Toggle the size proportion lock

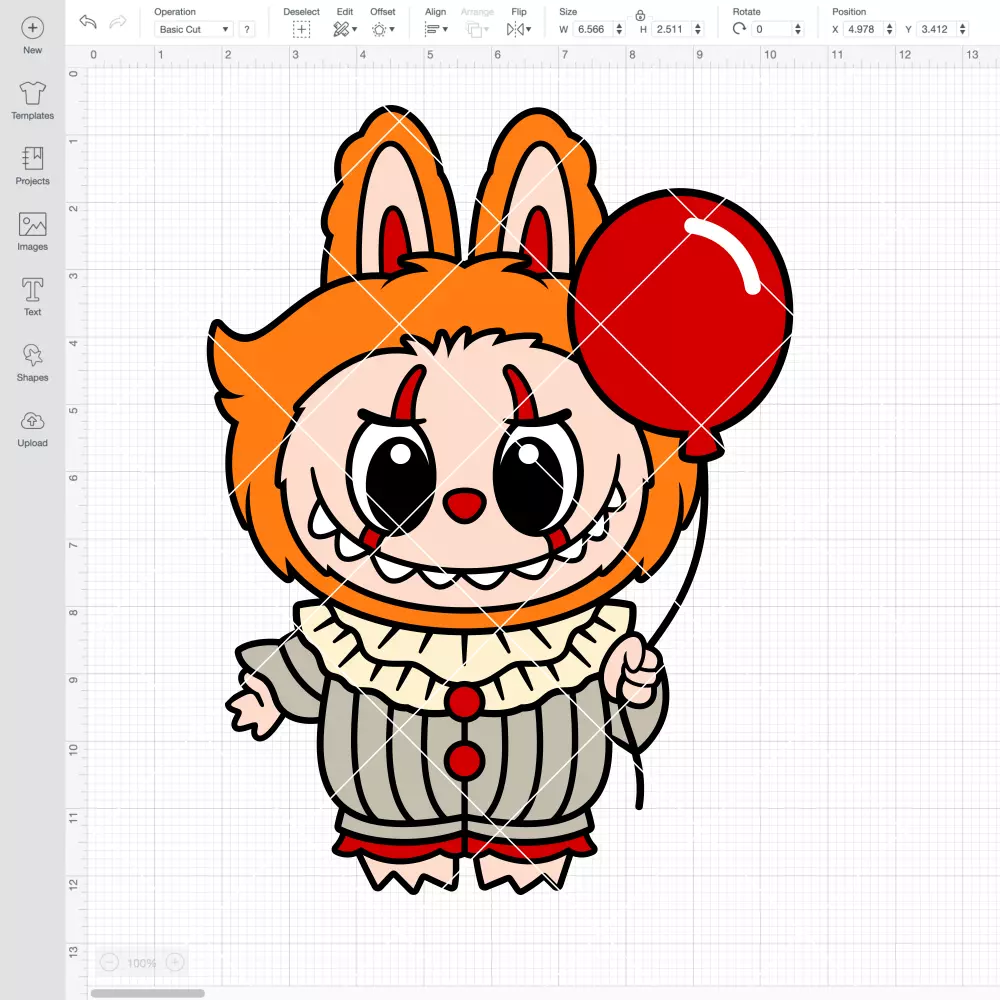click(640, 15)
